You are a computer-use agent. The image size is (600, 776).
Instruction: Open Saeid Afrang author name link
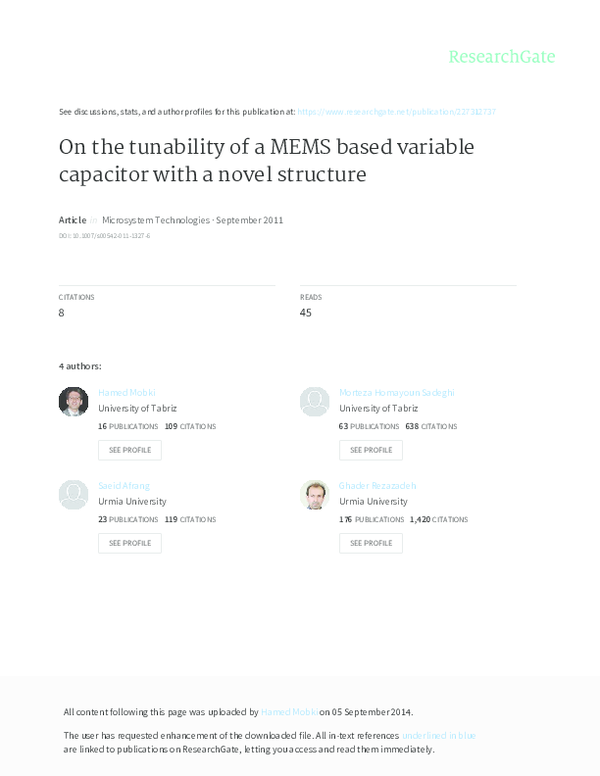(x=124, y=485)
